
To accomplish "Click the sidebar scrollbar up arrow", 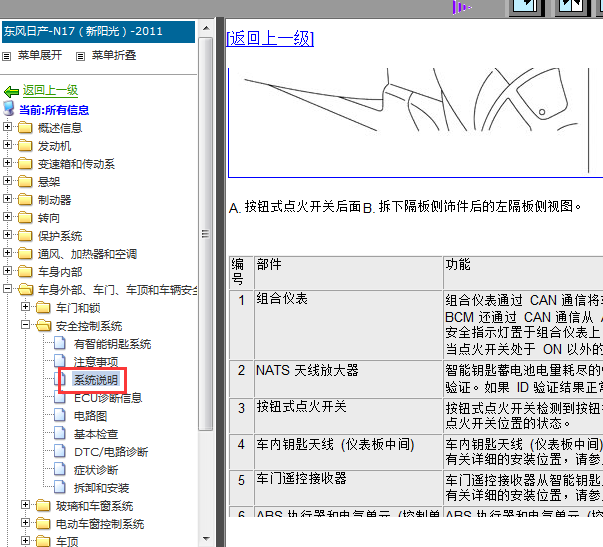I will click(206, 28).
